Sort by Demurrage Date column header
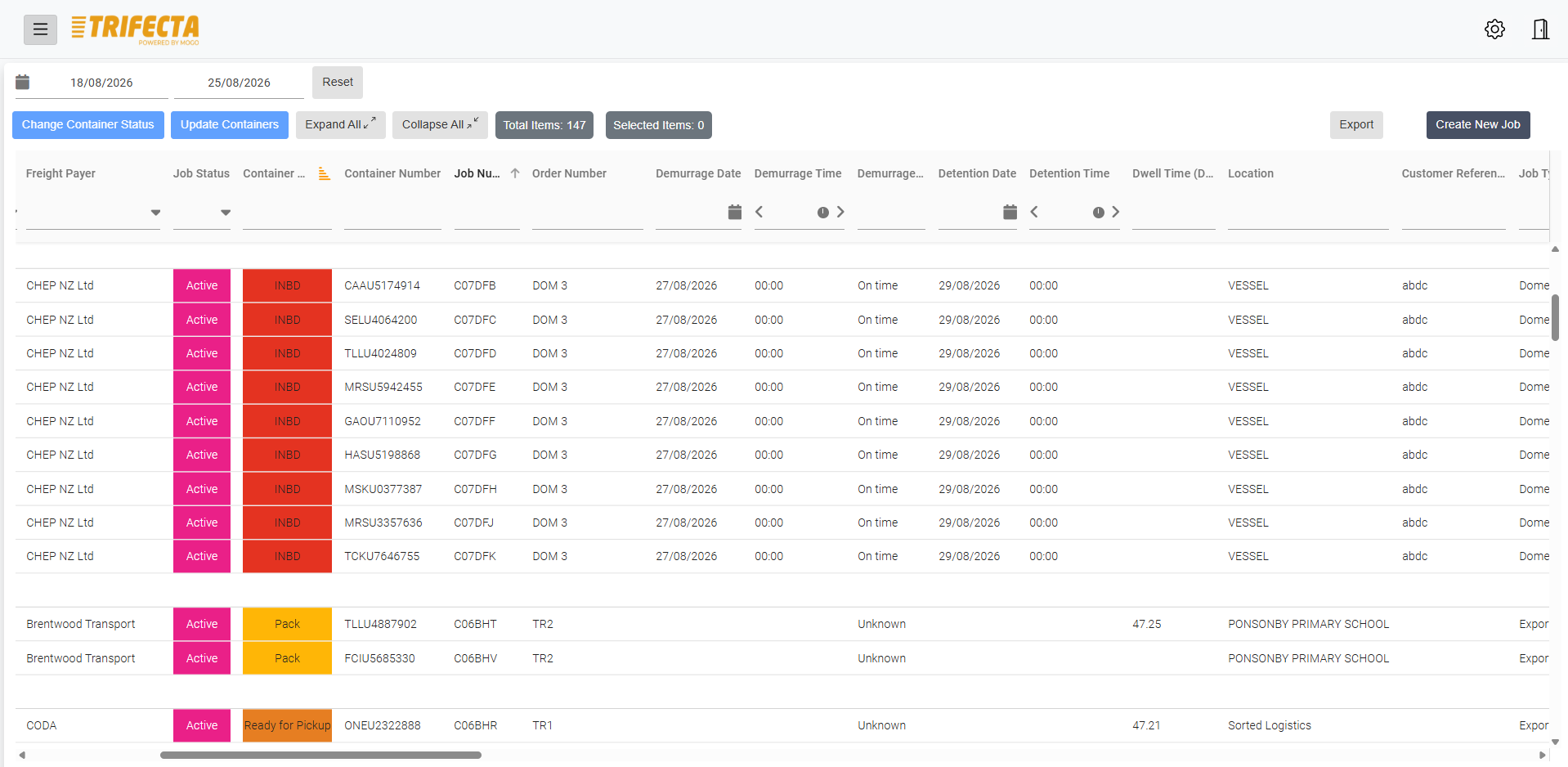Image resolution: width=1568 pixels, height=767 pixels. [x=698, y=173]
